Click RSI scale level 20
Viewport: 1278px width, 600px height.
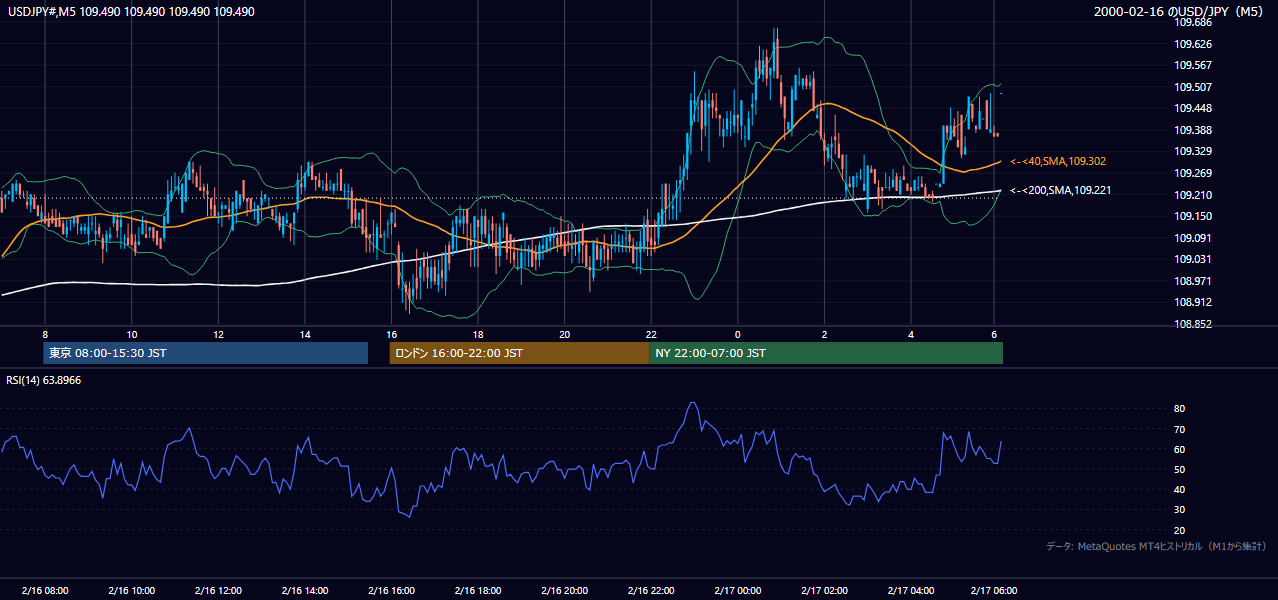(x=1180, y=530)
